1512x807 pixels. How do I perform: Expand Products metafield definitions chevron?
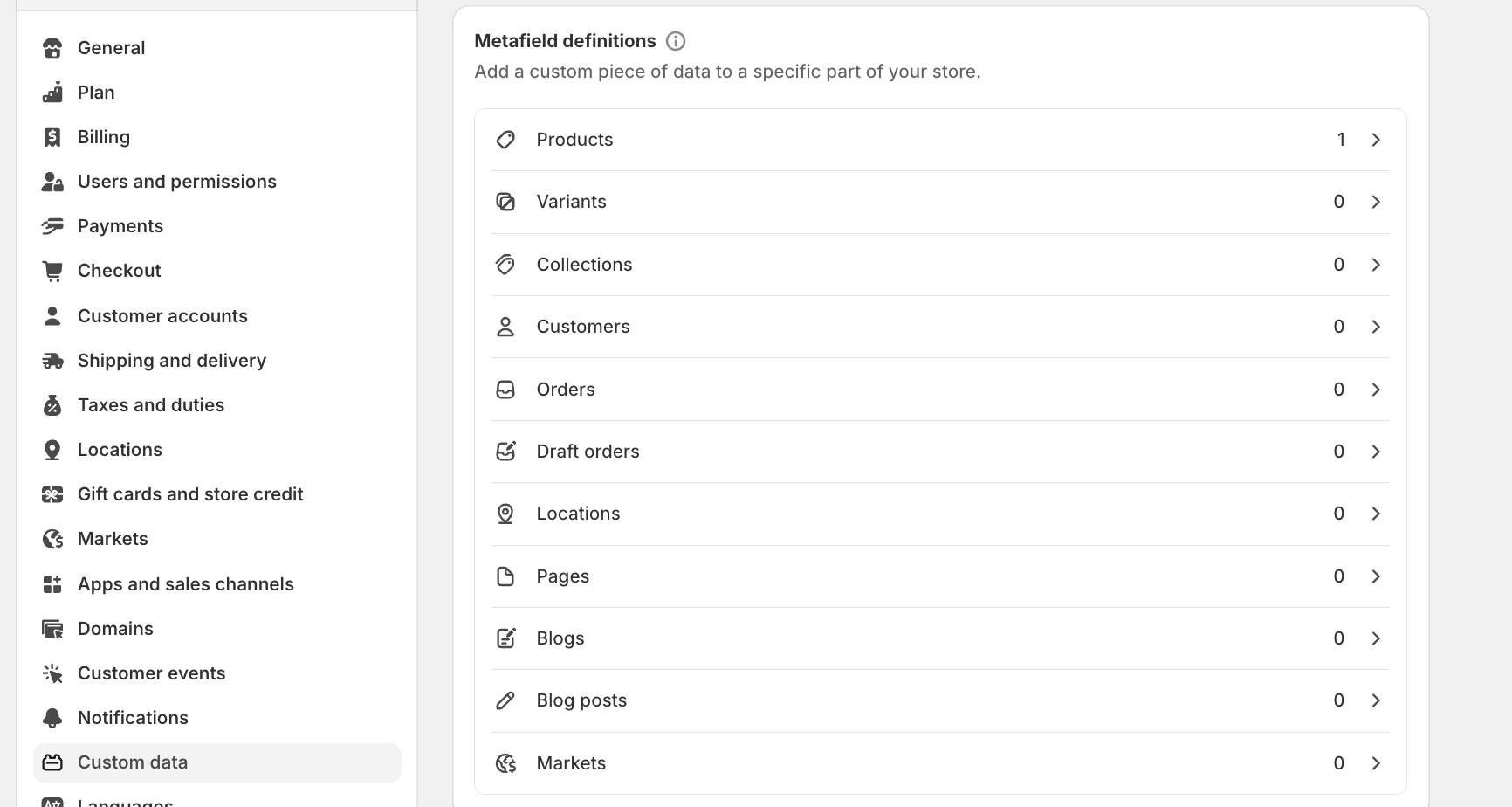pyautogui.click(x=1376, y=140)
